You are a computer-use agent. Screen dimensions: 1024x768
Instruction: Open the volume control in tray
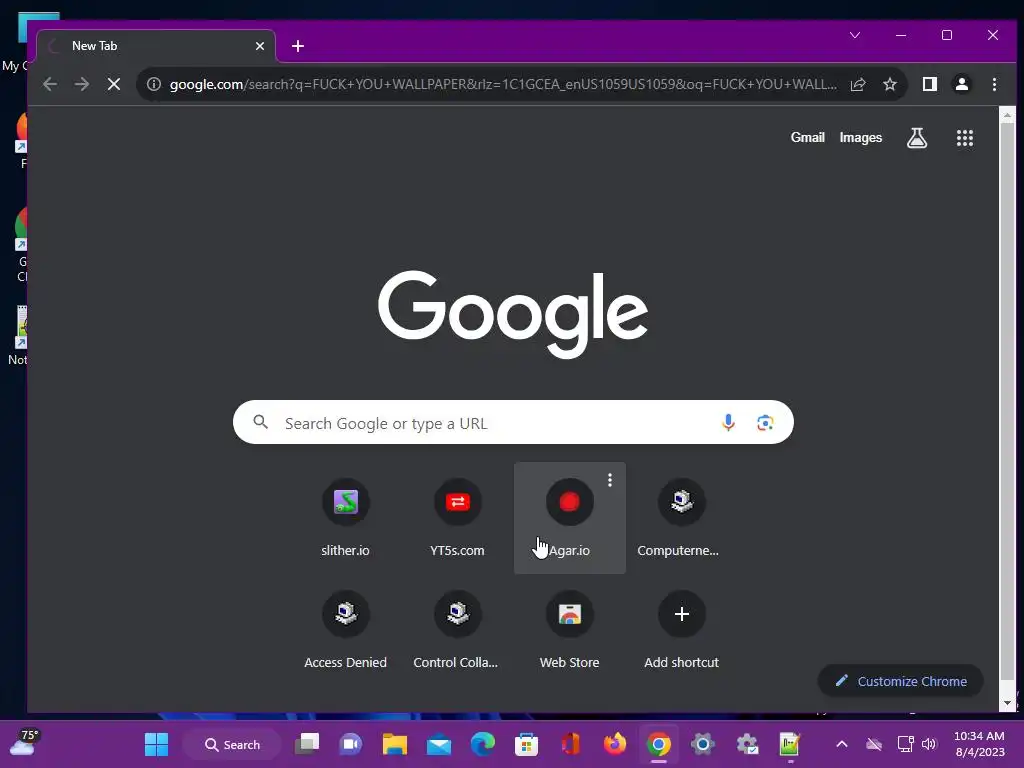click(929, 744)
